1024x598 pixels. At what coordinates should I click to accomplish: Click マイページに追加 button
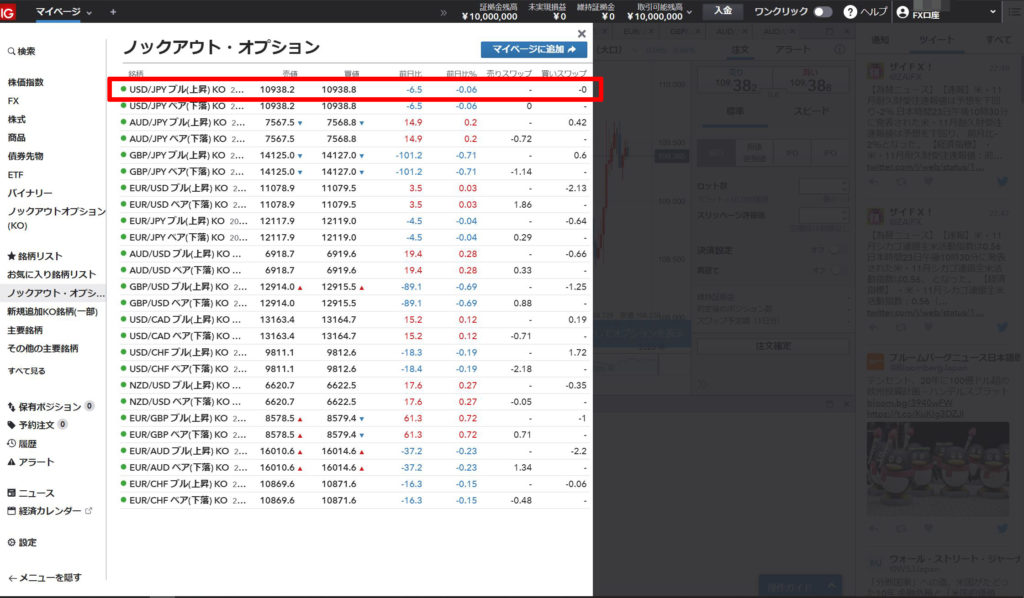(534, 49)
